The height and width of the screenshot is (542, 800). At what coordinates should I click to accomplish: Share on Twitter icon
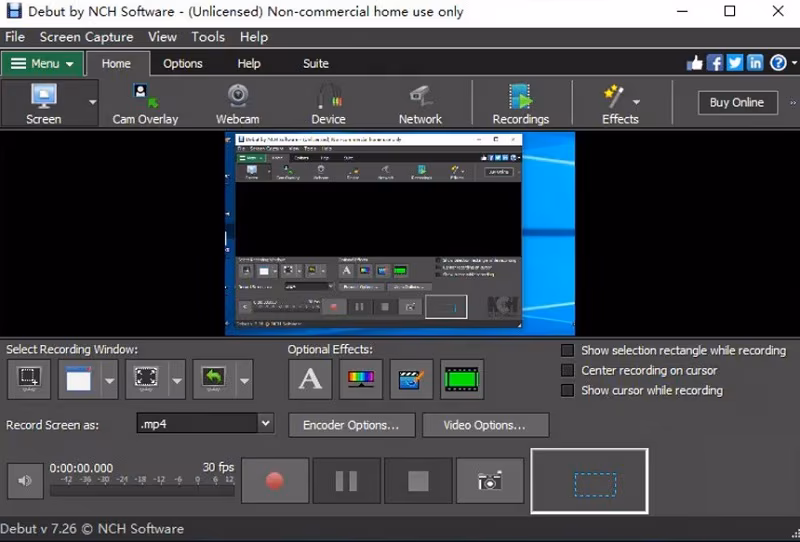pos(735,63)
